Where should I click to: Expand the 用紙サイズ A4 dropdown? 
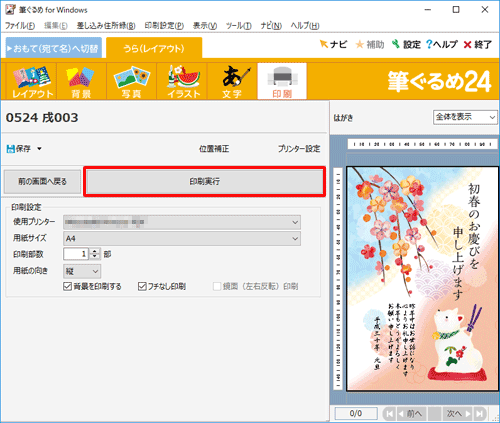click(295, 239)
